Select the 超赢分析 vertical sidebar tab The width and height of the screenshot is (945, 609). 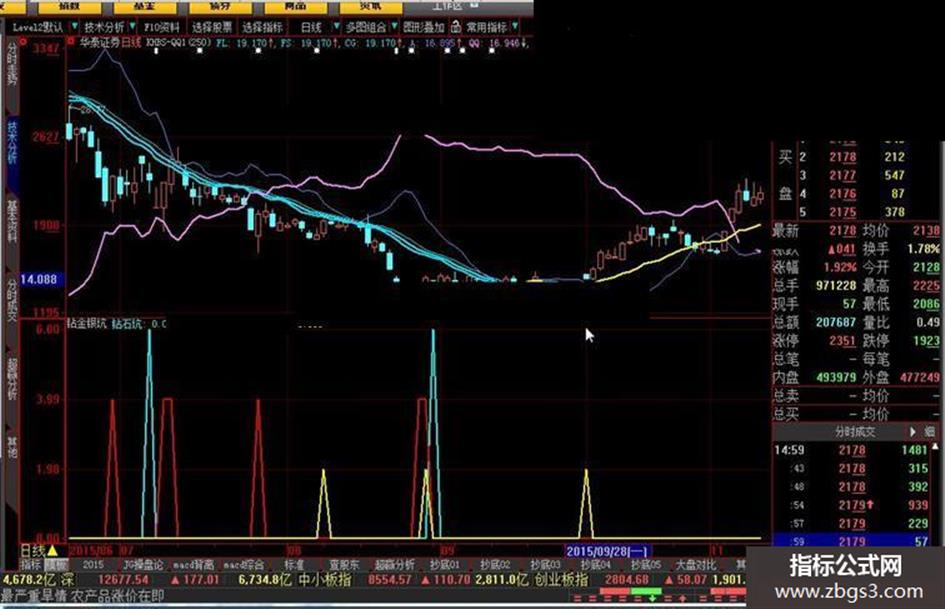[12, 378]
